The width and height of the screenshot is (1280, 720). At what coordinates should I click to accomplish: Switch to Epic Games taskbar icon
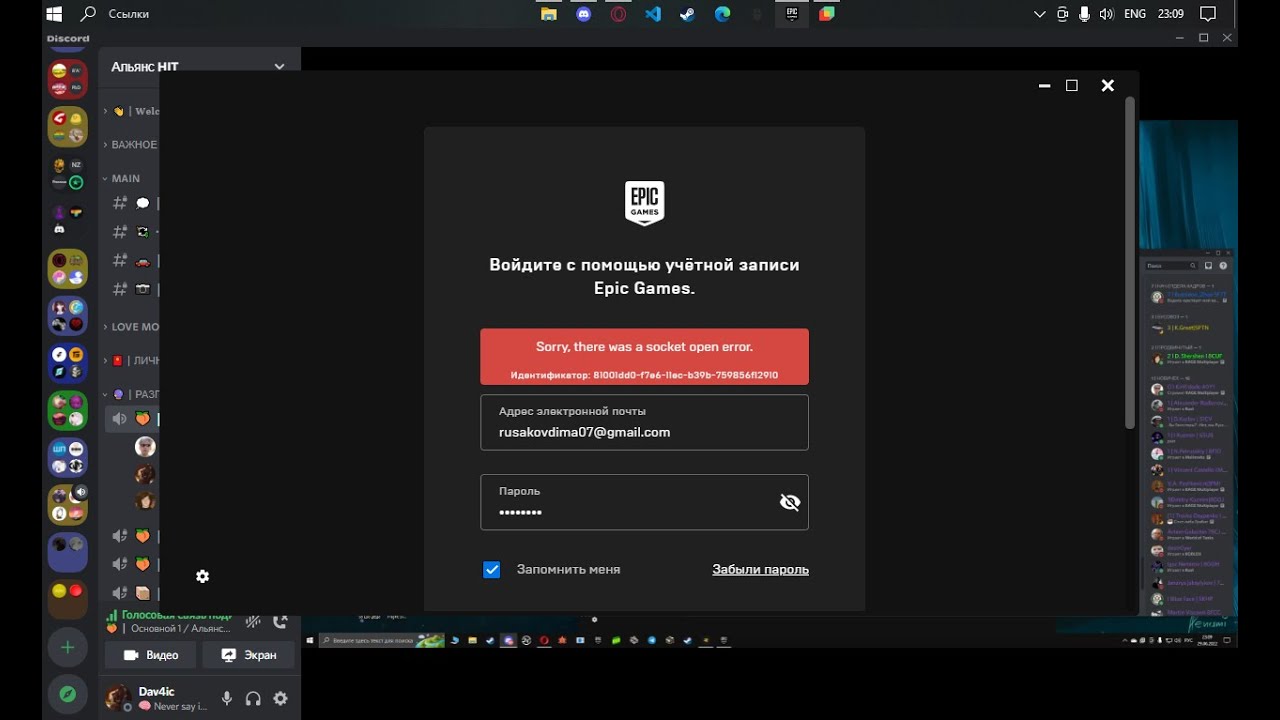click(792, 14)
